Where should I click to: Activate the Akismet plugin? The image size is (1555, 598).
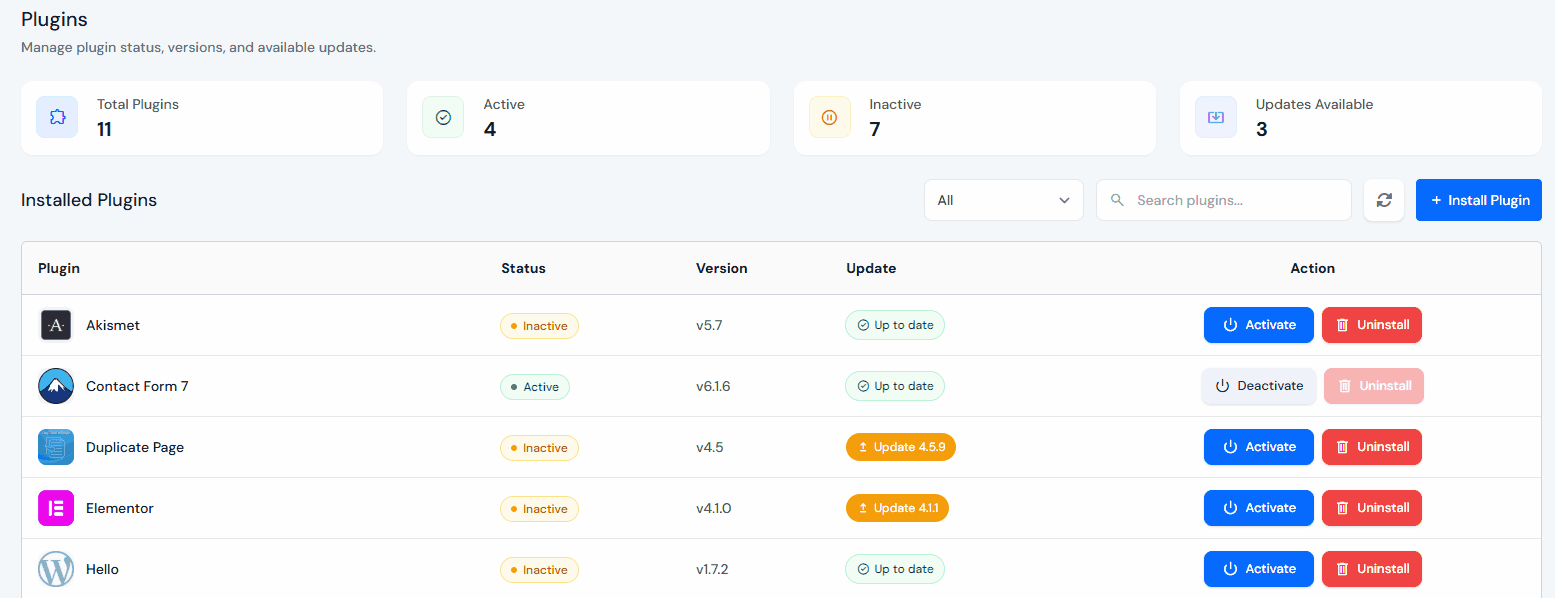coord(1259,325)
